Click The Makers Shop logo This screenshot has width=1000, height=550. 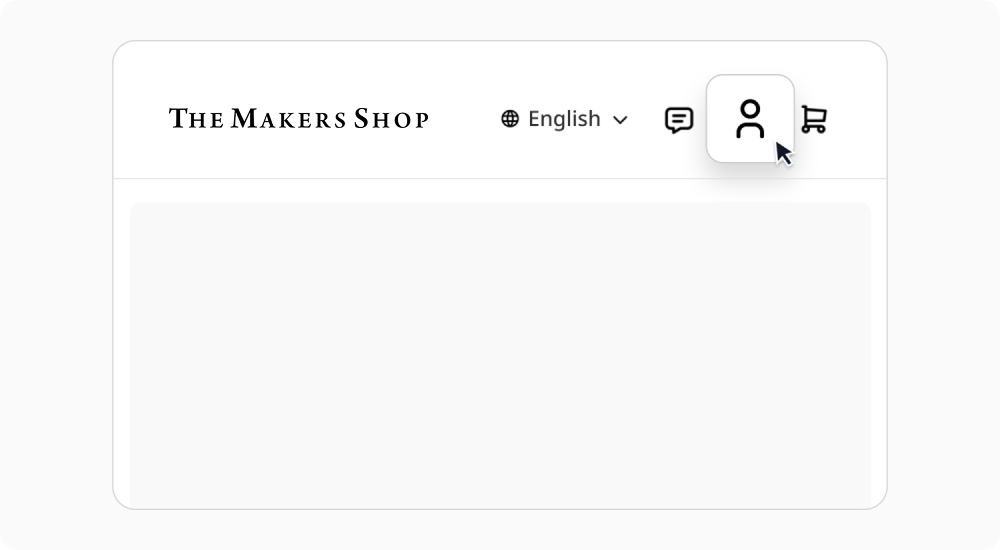pos(299,119)
